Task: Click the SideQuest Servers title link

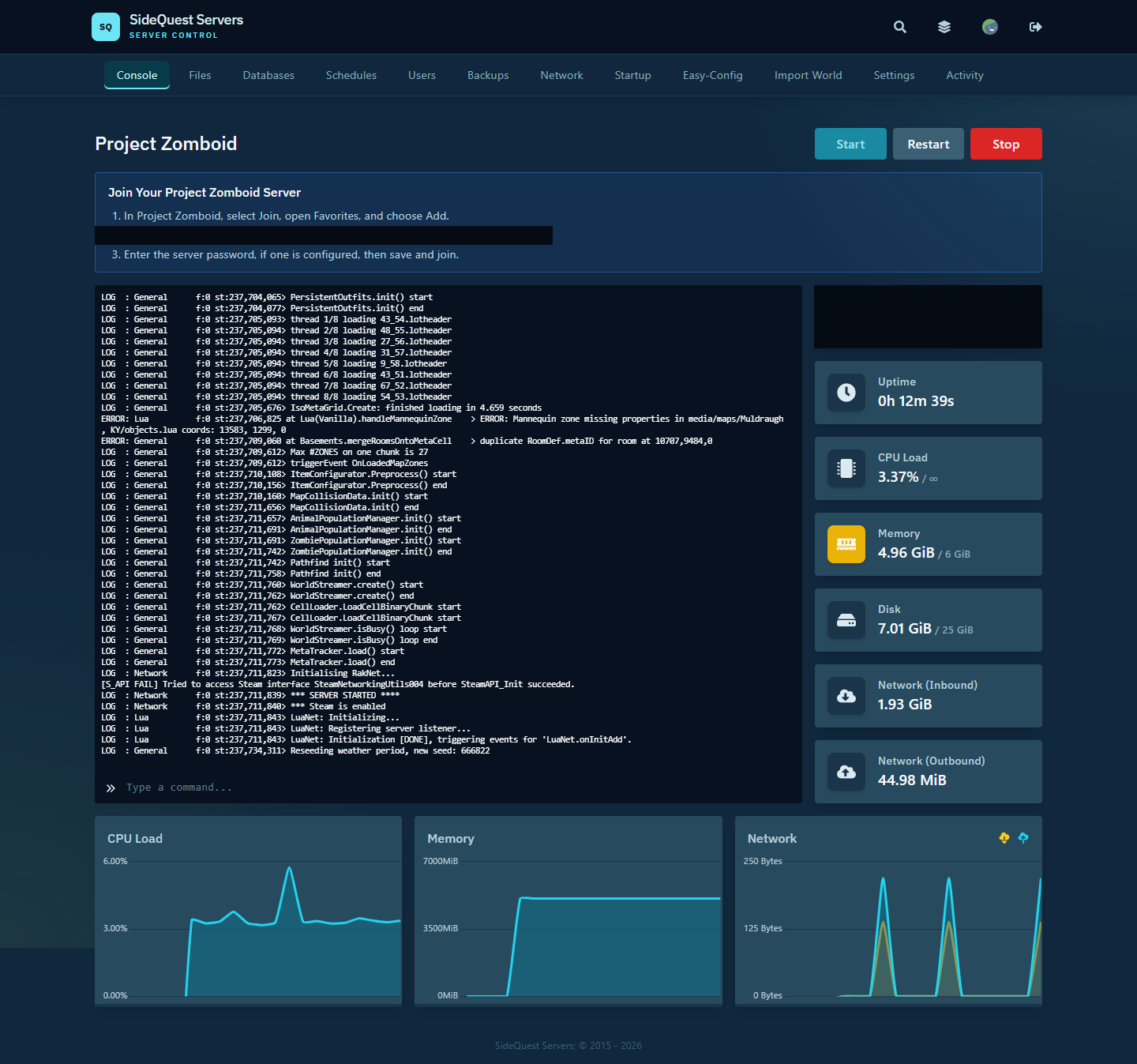Action: tap(186, 20)
